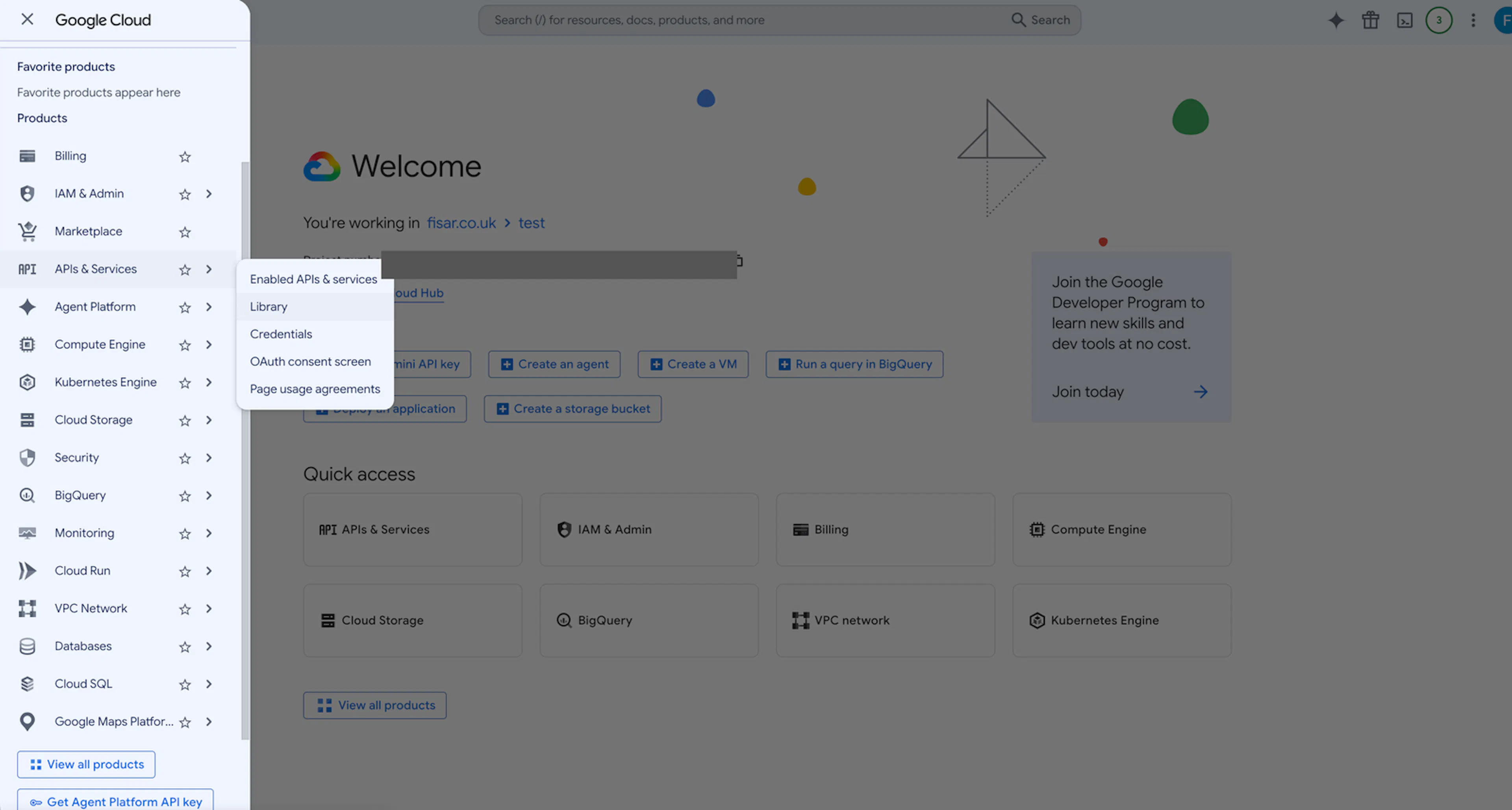Click the Security shield icon in the sidebar
This screenshot has height=810, width=1512.
(x=27, y=457)
